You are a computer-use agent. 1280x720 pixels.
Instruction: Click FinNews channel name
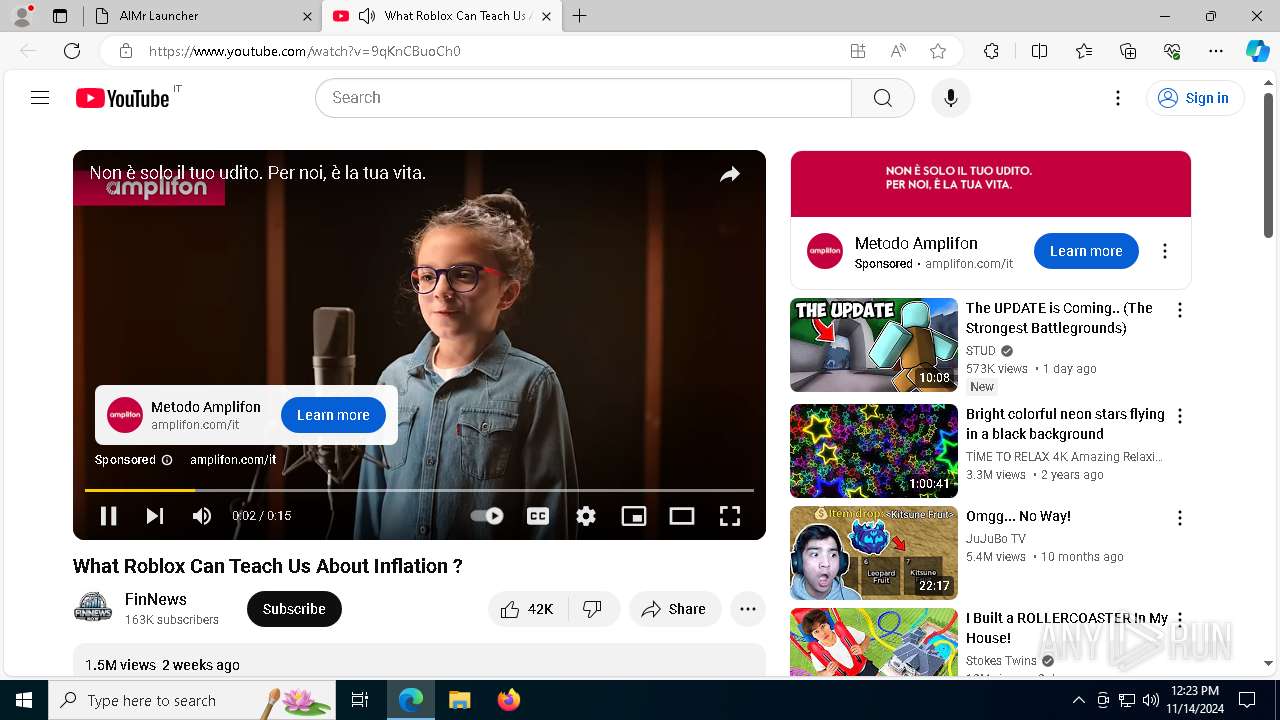156,599
